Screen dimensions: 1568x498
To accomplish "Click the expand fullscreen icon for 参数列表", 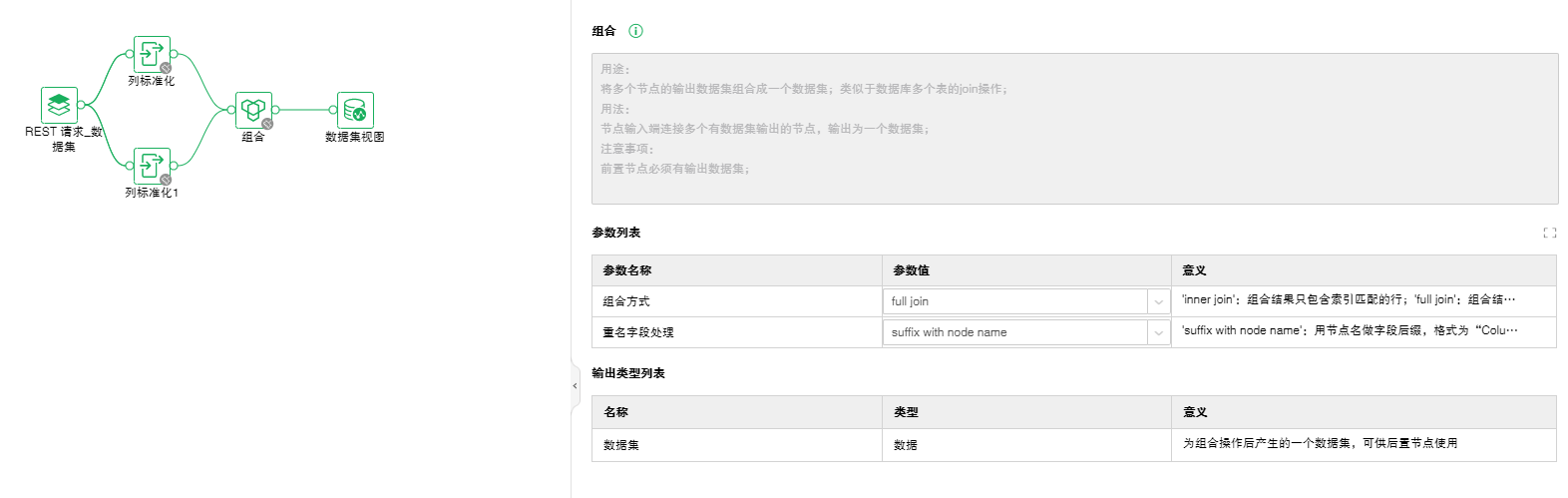I will (x=1549, y=233).
